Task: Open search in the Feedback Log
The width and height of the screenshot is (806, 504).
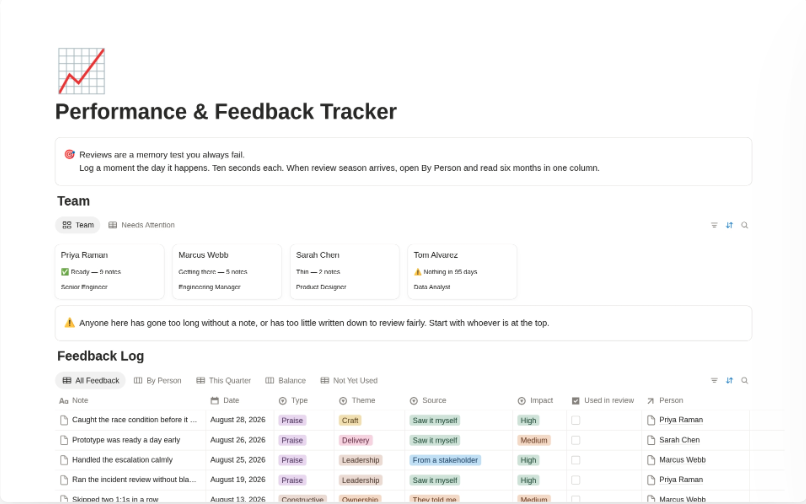Action: point(744,381)
